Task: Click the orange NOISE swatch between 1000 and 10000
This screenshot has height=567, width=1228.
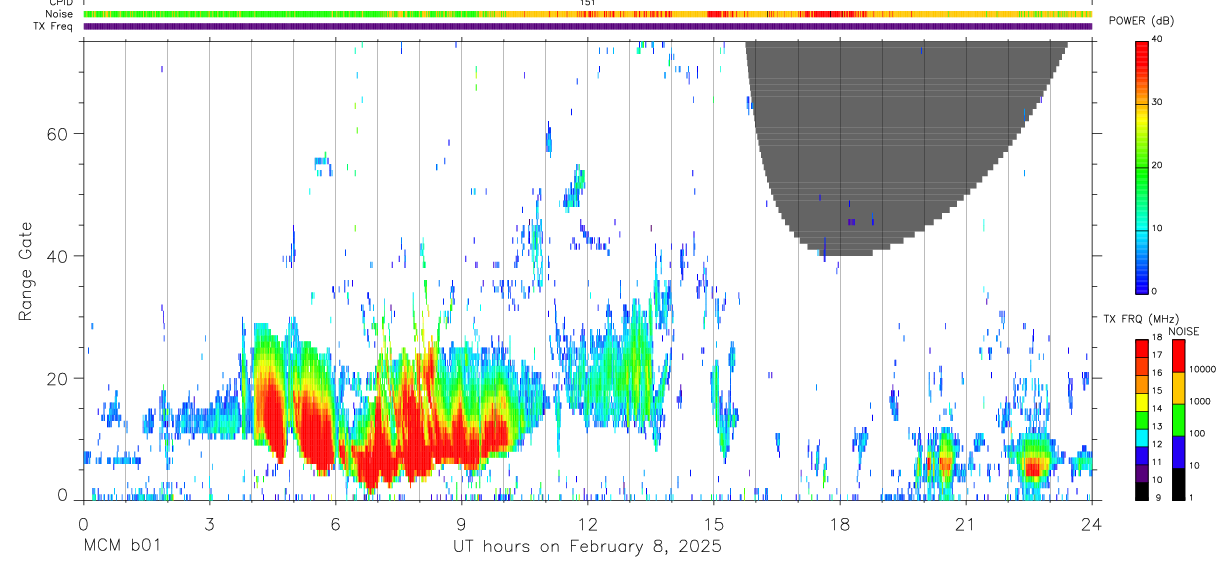Action: pyautogui.click(x=1177, y=388)
